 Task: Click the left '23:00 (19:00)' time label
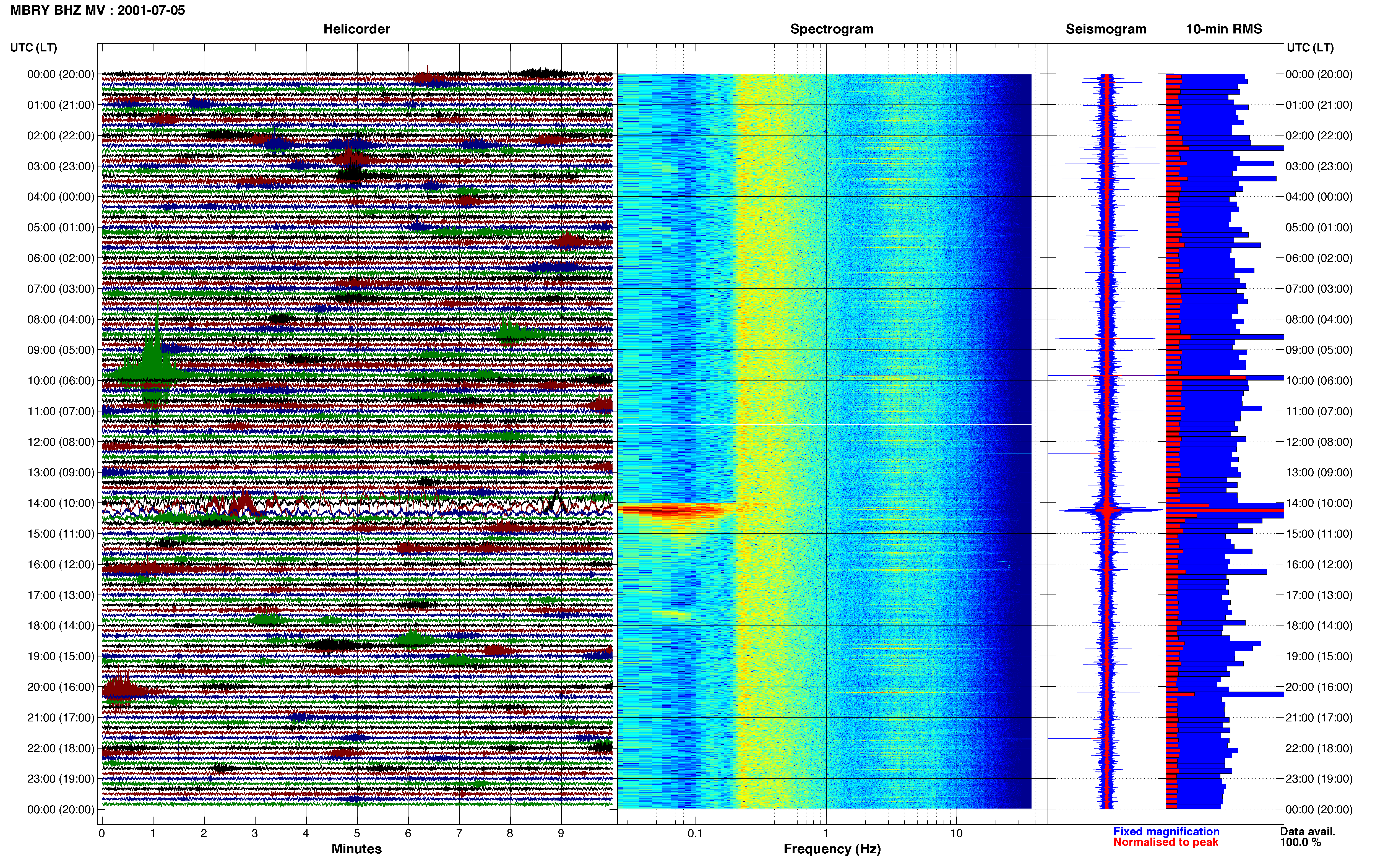pos(61,778)
